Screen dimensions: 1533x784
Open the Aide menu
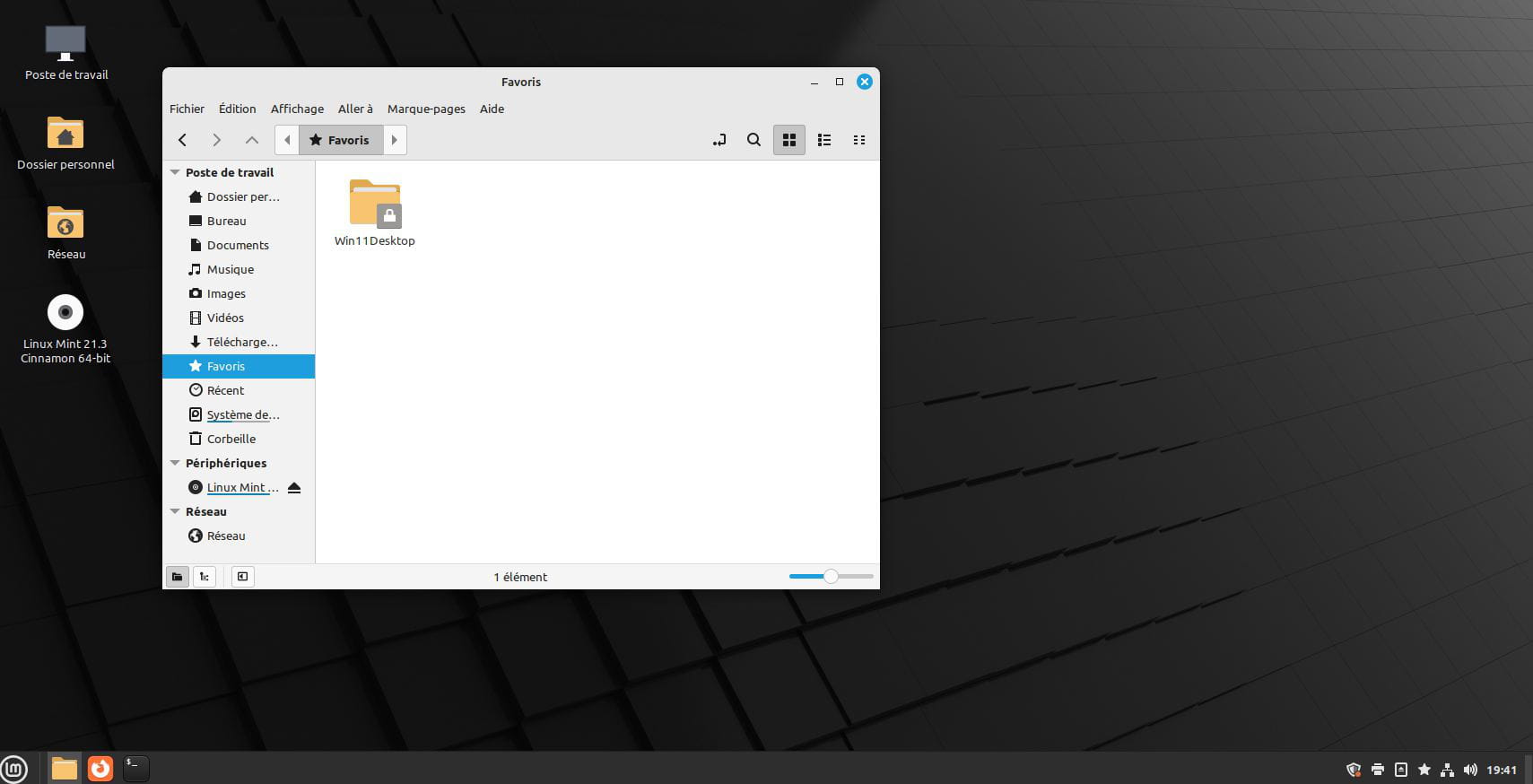coord(492,109)
